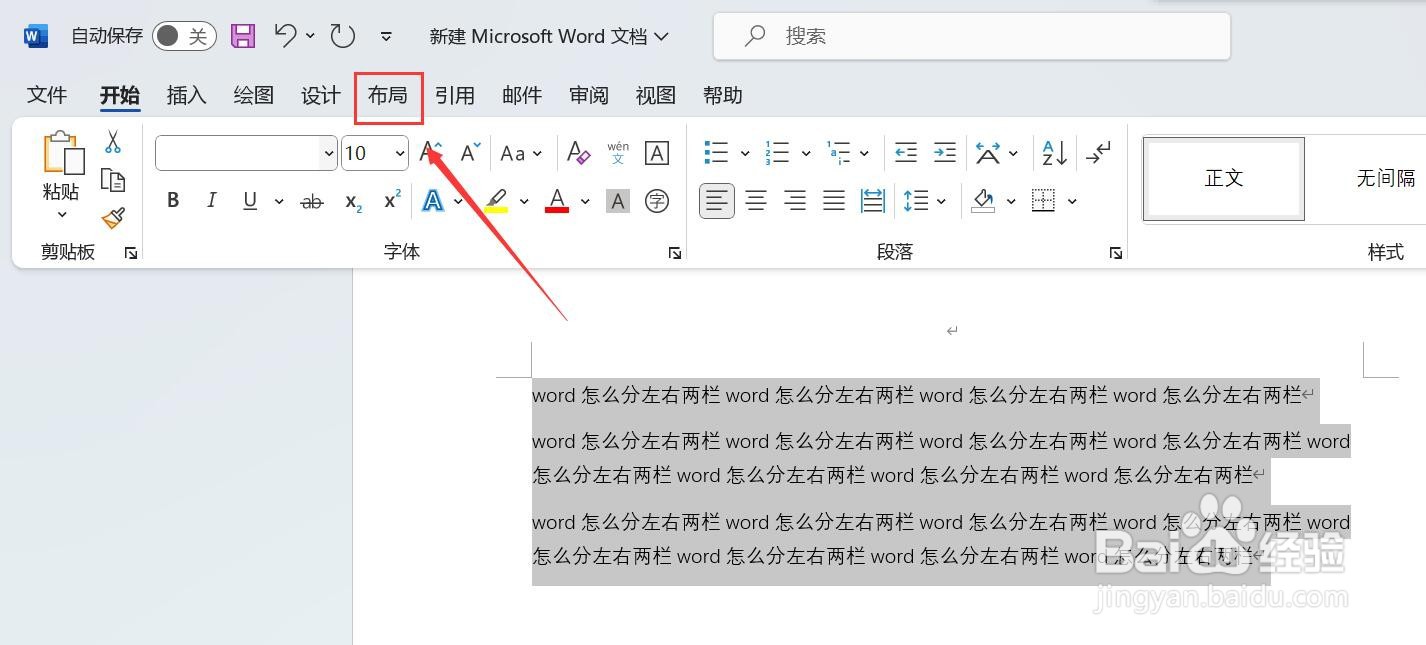Click the Format Painter icon
This screenshot has width=1426, height=645.
[113, 218]
